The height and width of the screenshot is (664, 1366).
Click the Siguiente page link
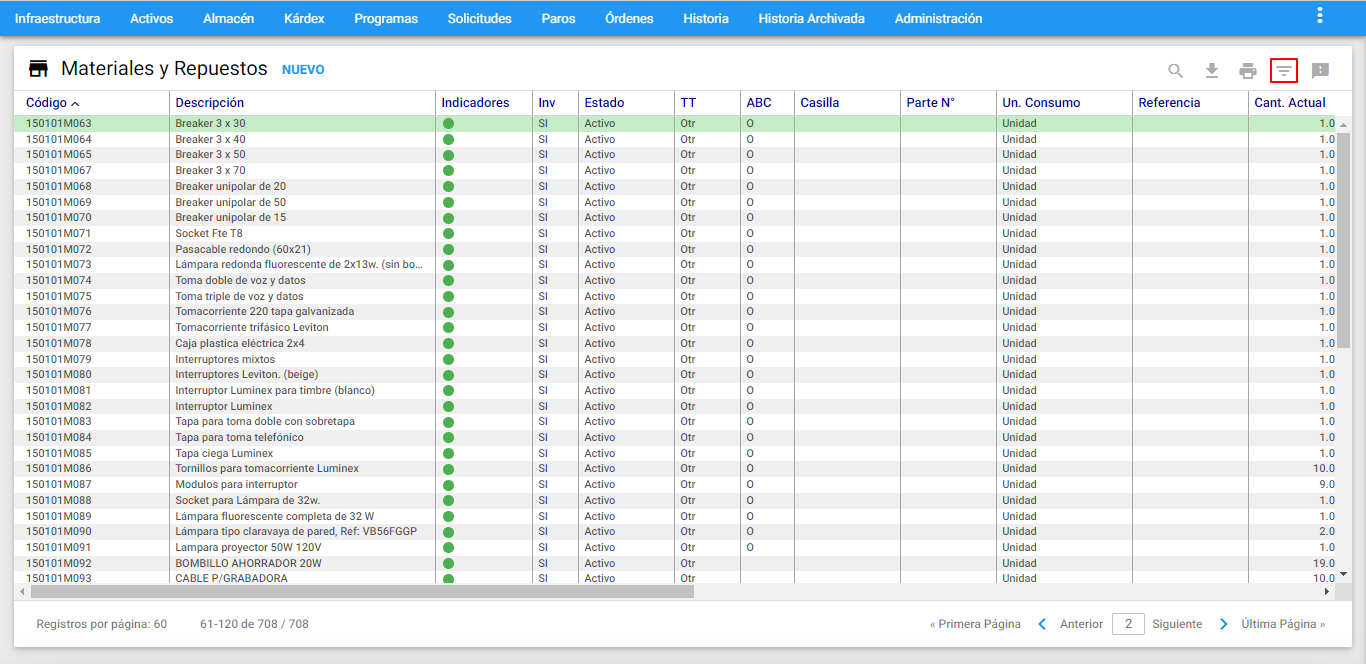(x=1177, y=624)
